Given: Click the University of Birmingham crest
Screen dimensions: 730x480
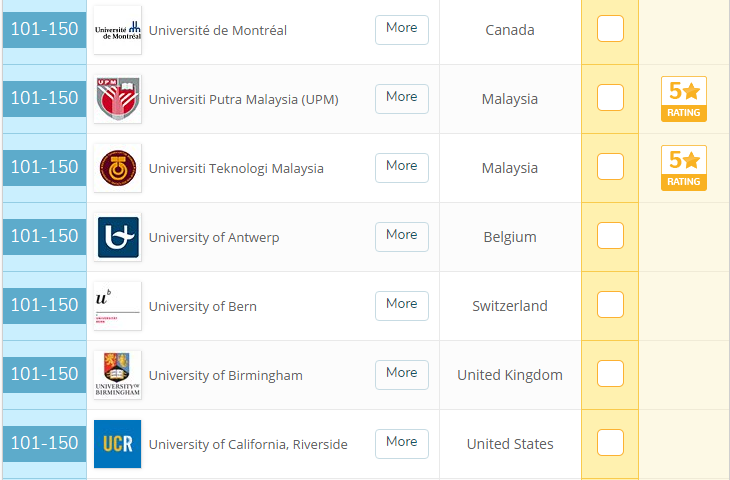Looking at the screenshot, I should 117,375.
